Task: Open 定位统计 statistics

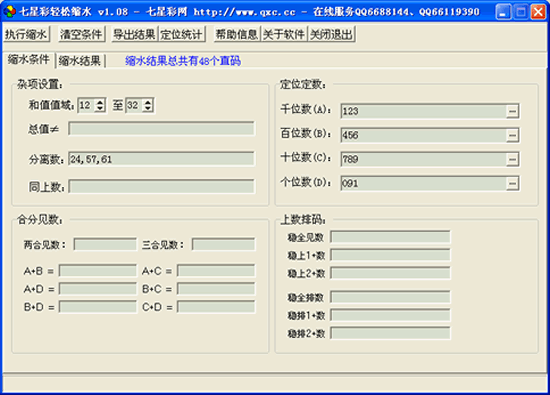Action: [x=182, y=34]
